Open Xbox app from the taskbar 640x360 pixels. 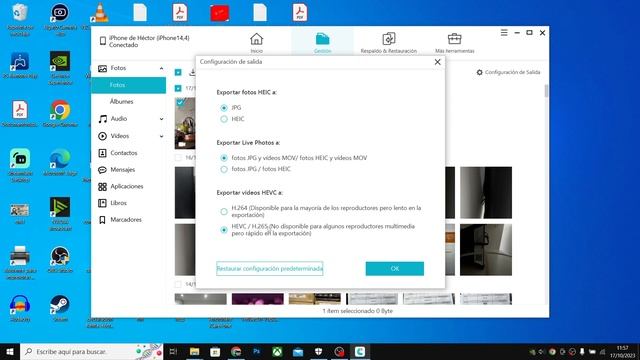coord(277,351)
